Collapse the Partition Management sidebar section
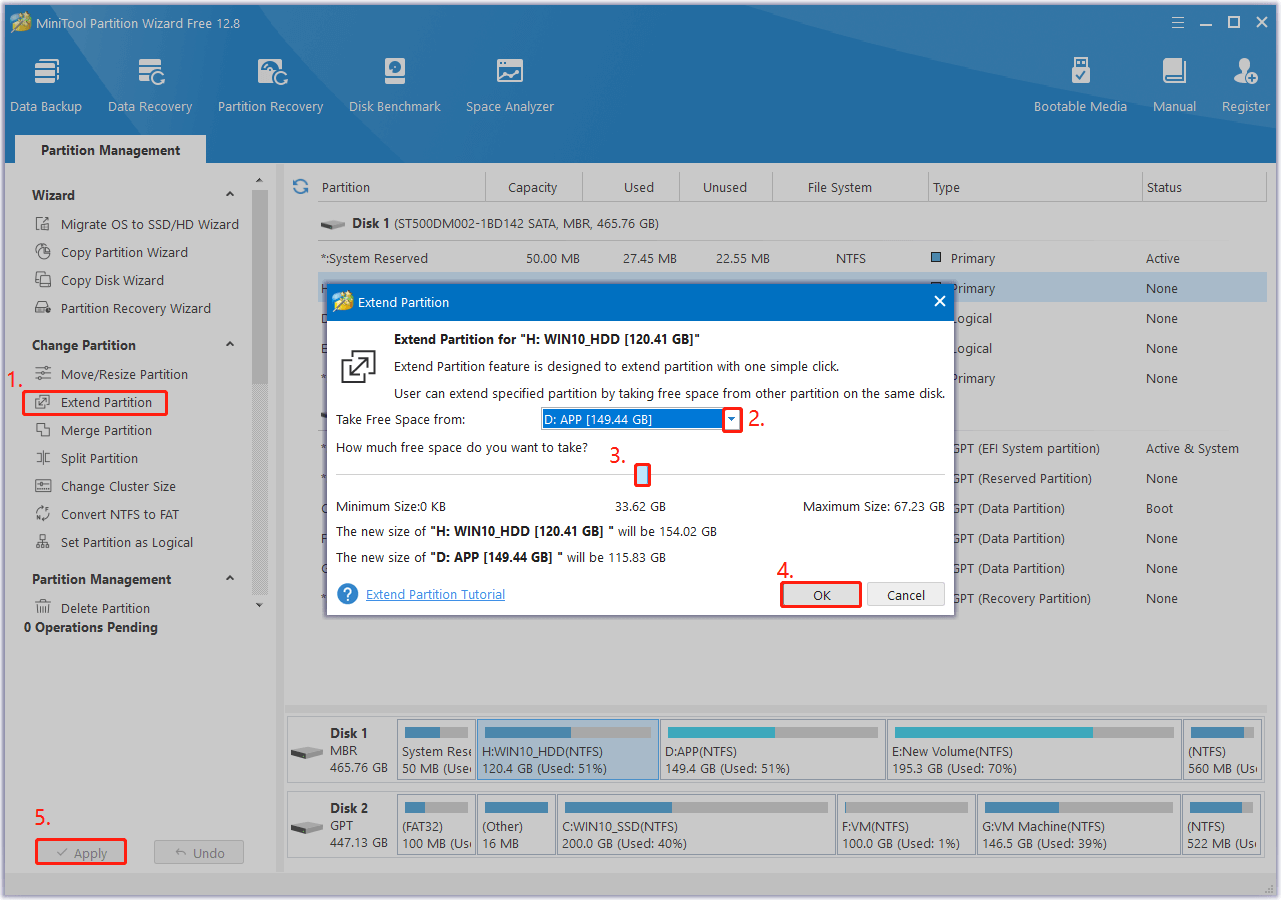 tap(230, 579)
